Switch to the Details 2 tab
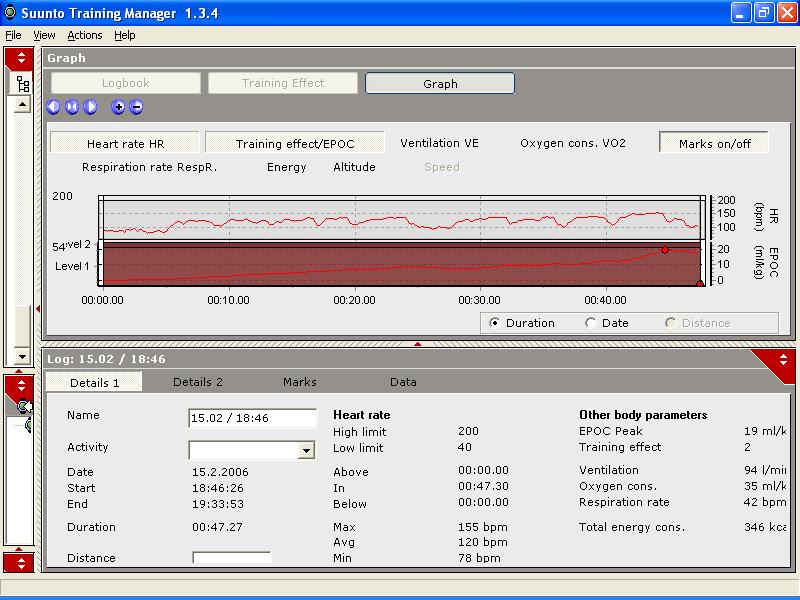 pos(198,382)
